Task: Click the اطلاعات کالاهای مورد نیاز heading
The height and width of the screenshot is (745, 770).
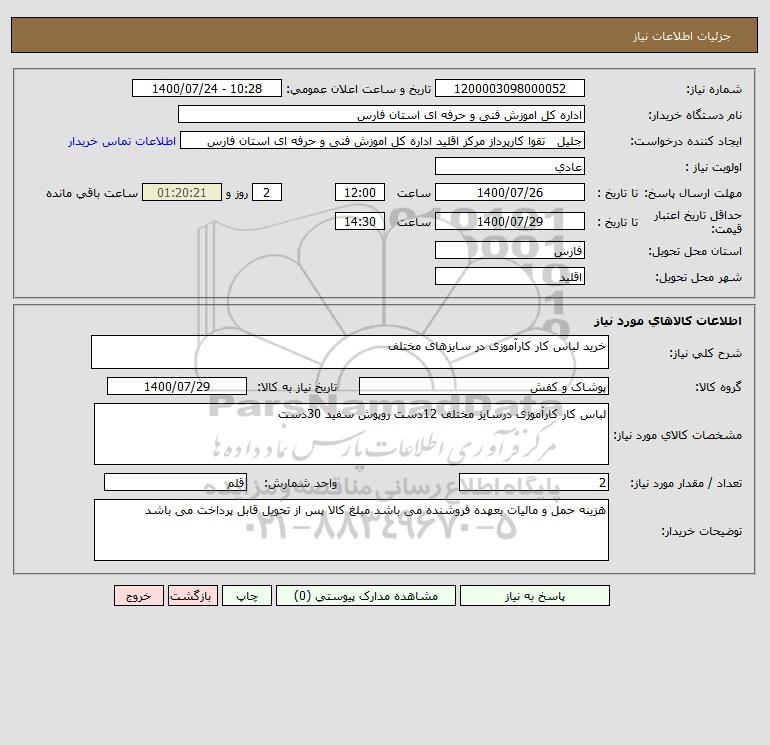Action: pos(667,321)
